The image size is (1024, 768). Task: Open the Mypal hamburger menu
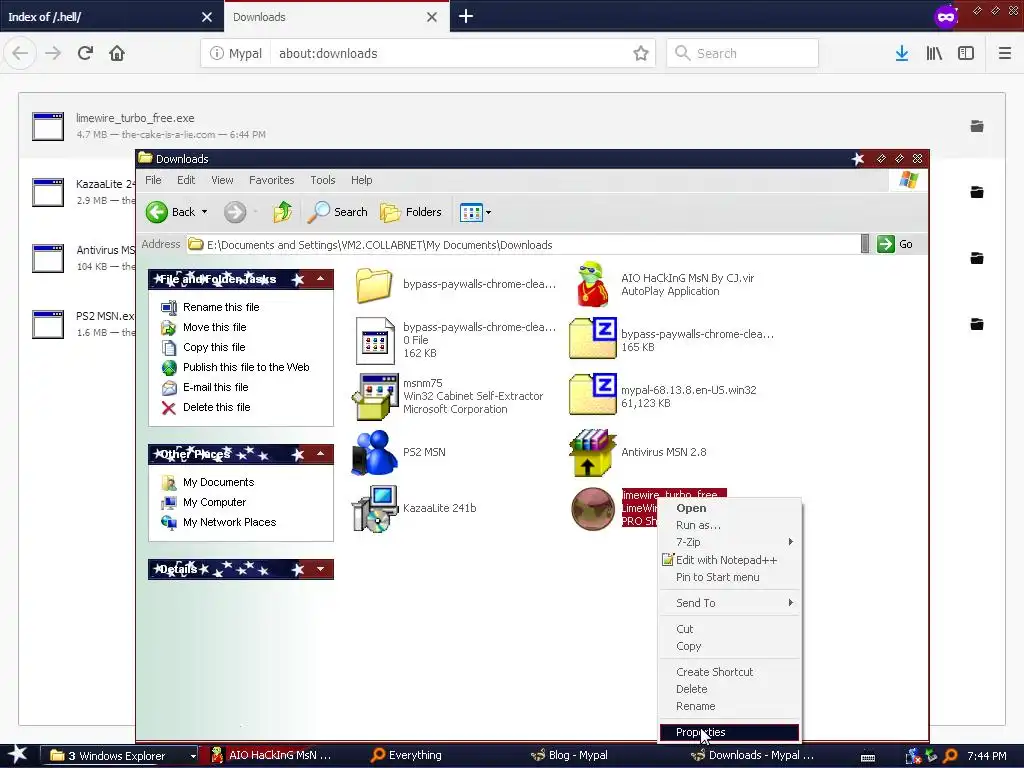1004,53
